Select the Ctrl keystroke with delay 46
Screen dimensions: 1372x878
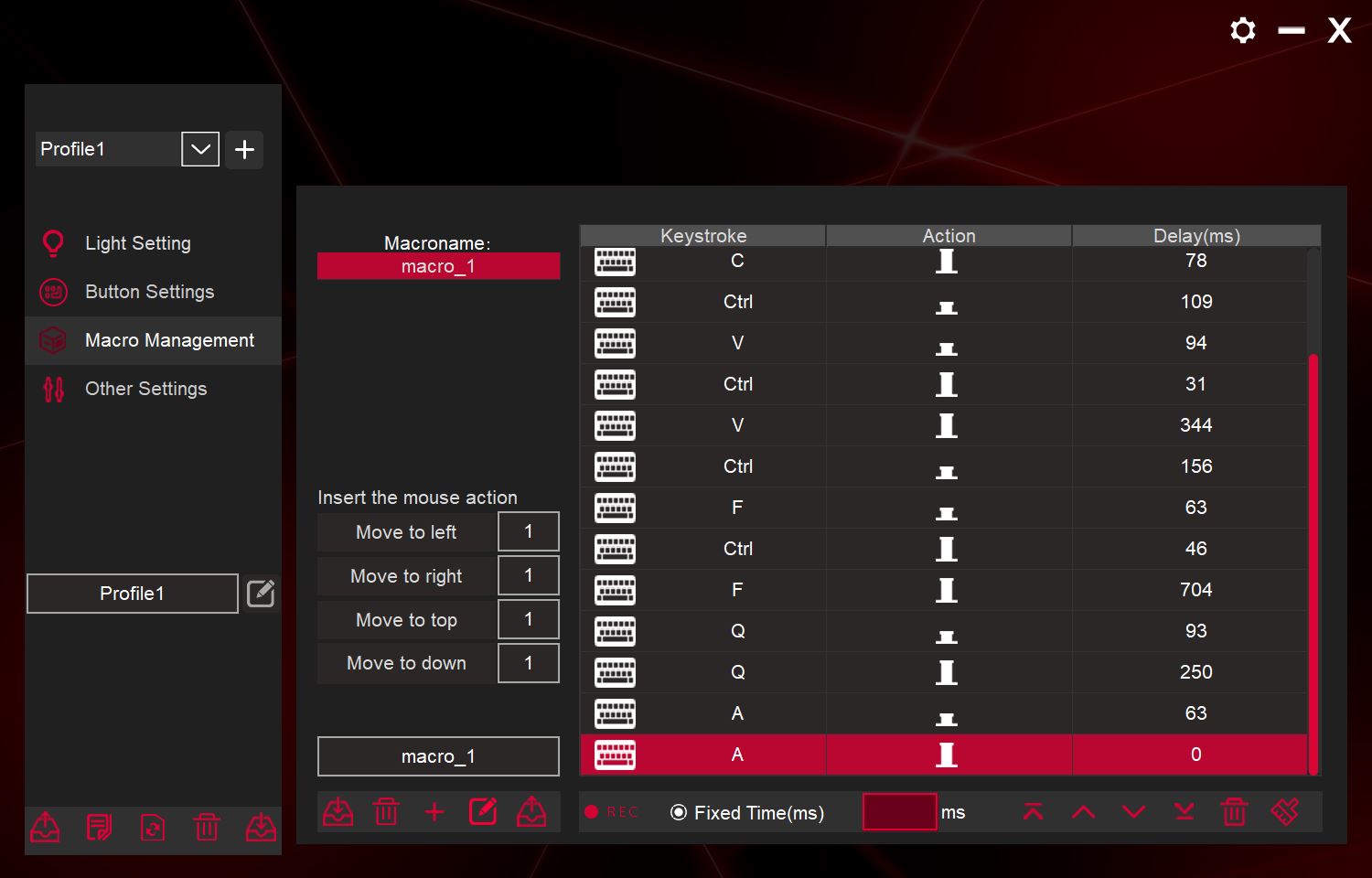click(738, 549)
